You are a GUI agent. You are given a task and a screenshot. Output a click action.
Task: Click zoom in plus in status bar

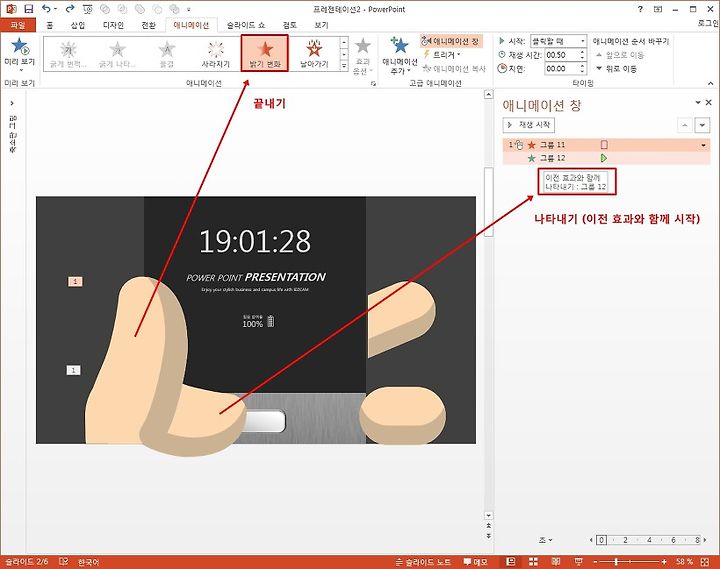coord(664,562)
